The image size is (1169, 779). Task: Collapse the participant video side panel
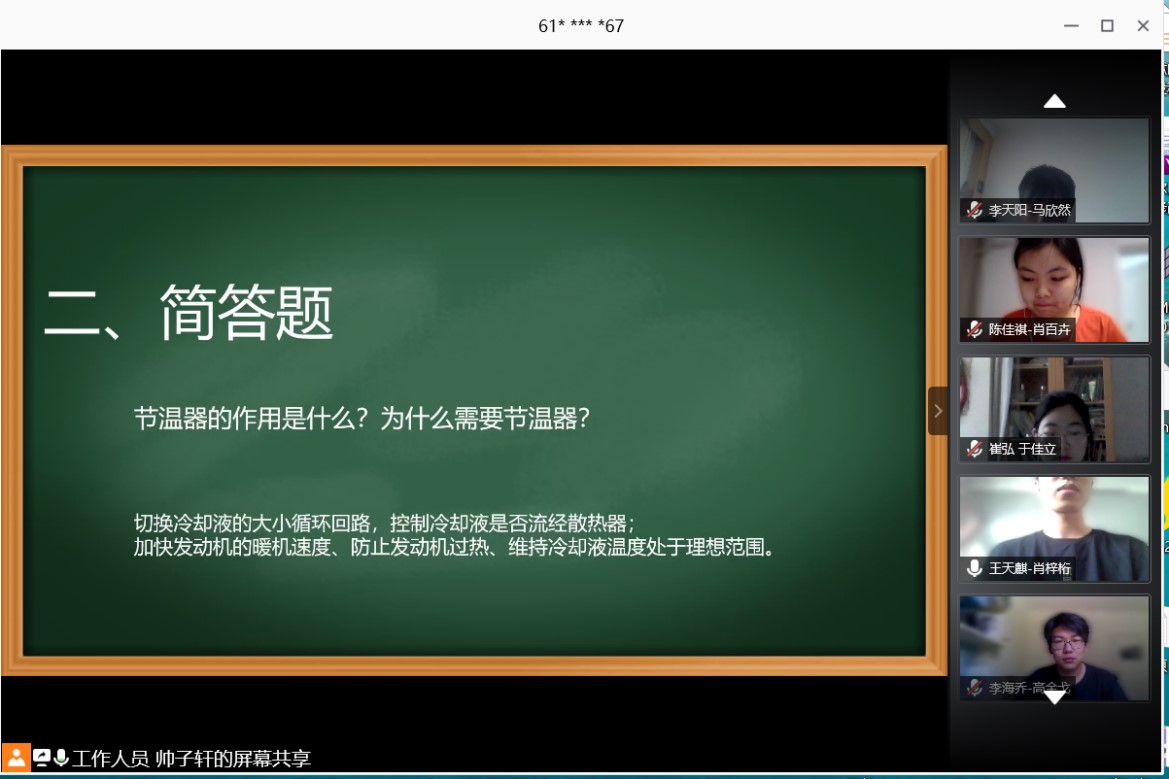(937, 411)
